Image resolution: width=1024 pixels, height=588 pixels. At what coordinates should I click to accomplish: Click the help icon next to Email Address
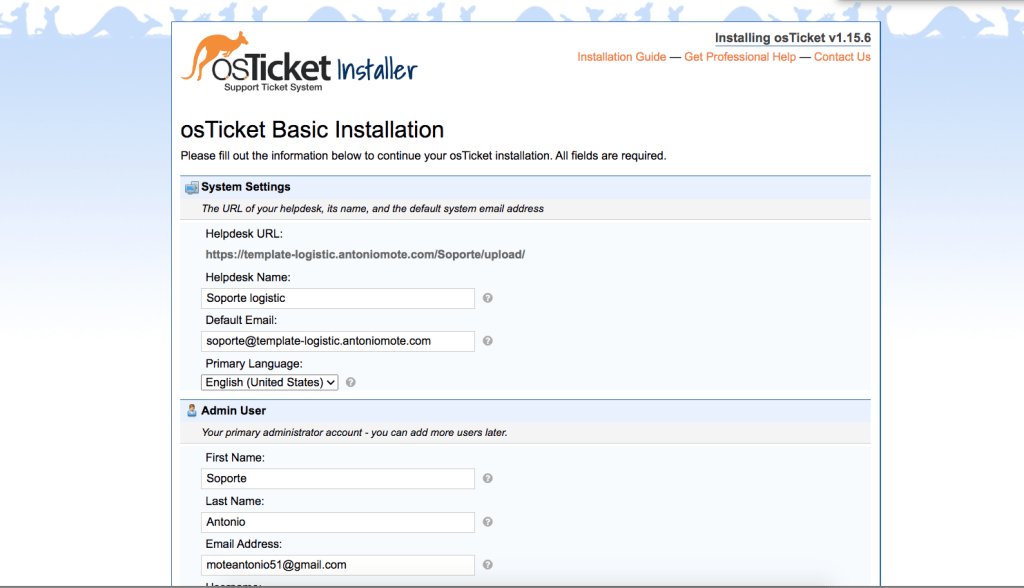(487, 565)
